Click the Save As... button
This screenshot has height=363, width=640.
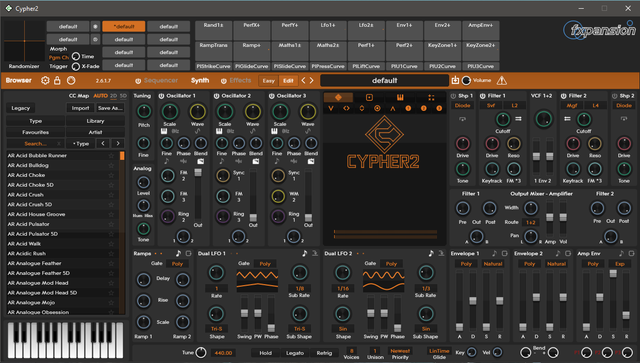click(x=110, y=108)
